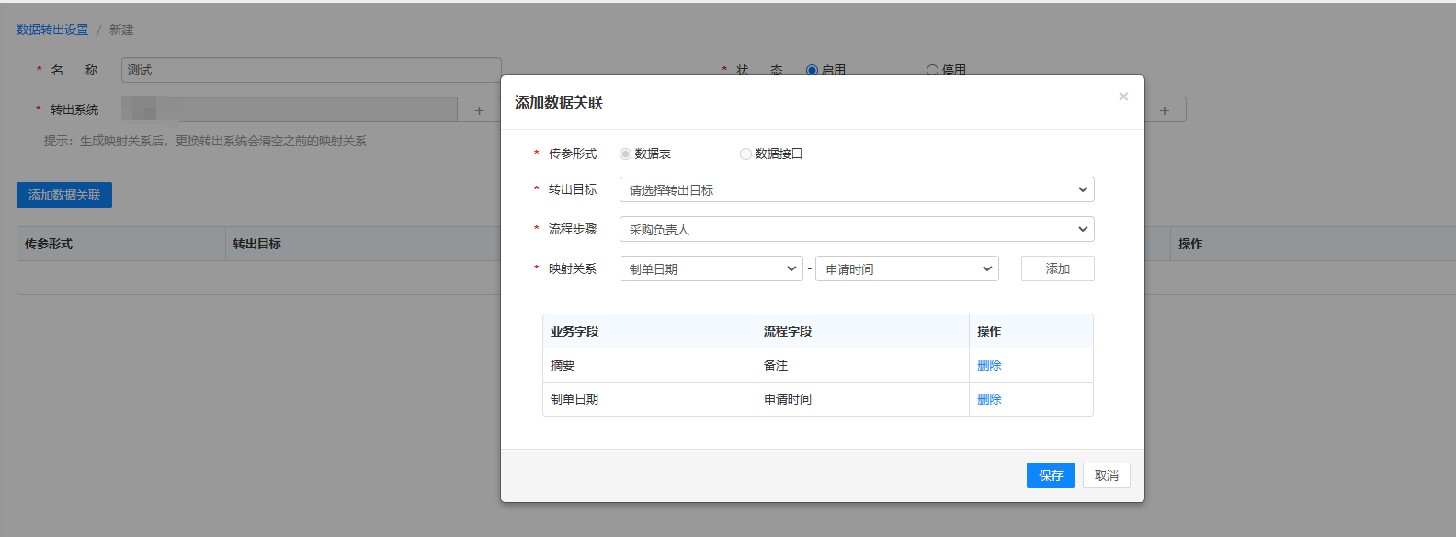Open the 转出目标 dropdown
This screenshot has width=1456, height=537.
857,190
